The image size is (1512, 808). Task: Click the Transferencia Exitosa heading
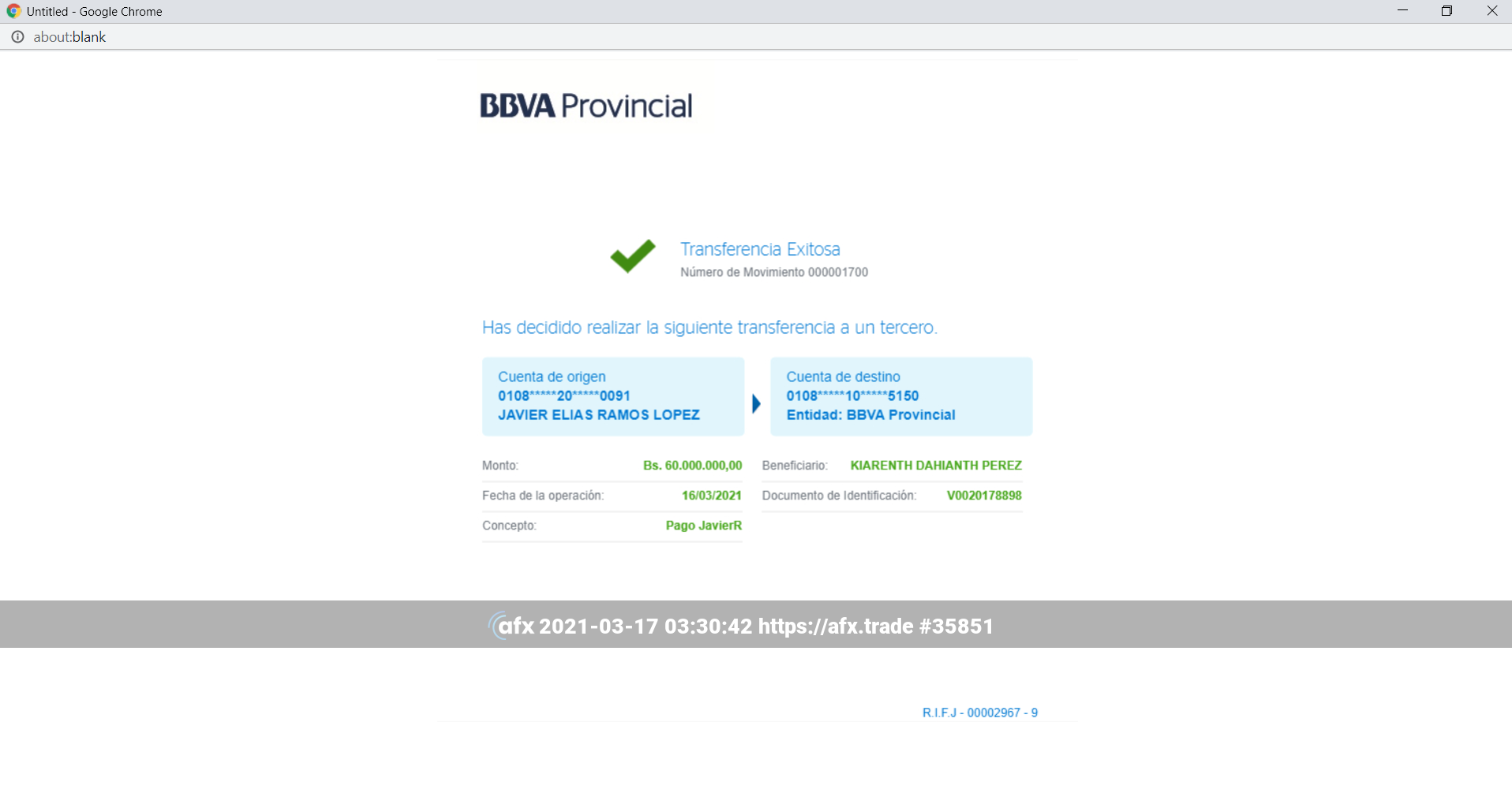click(760, 249)
